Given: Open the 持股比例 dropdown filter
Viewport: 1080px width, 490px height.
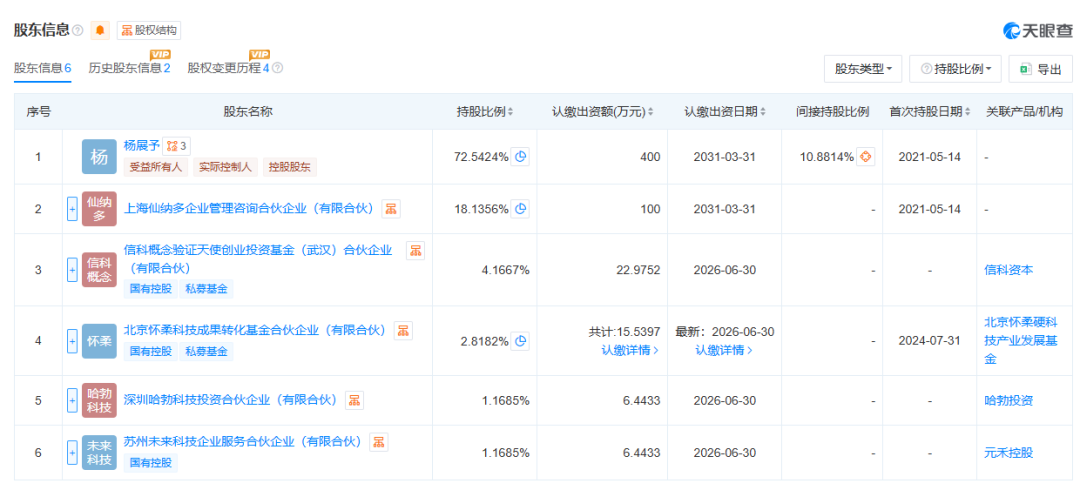Looking at the screenshot, I should point(956,69).
